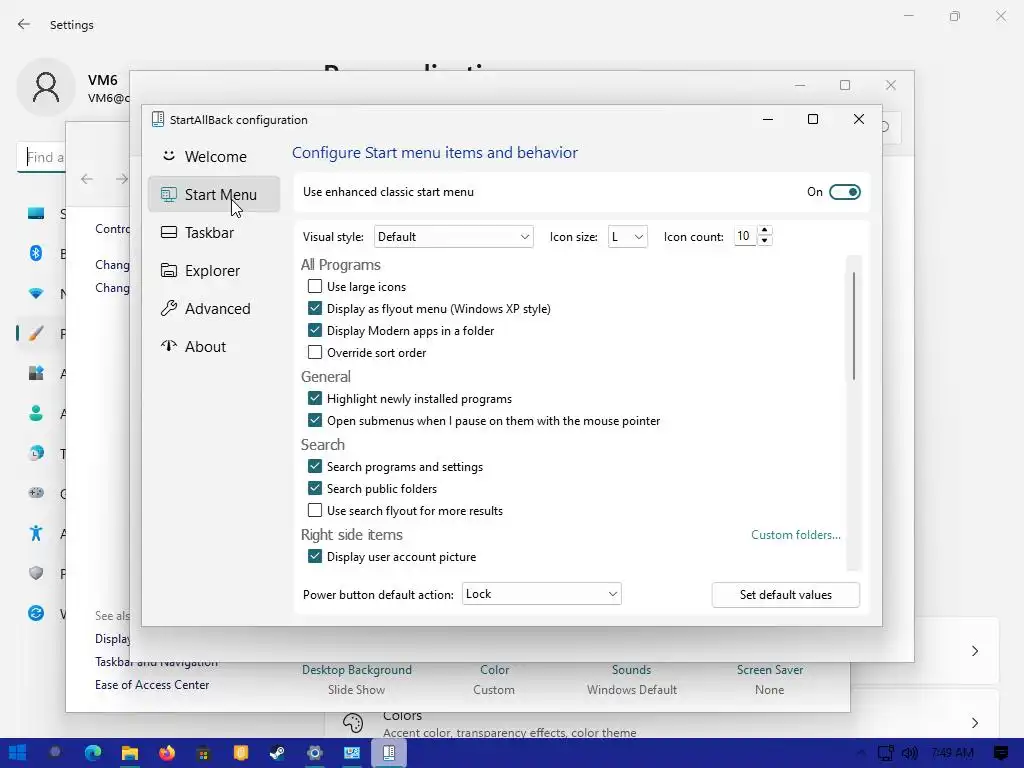
Task: Enable Use search flyout for more results
Action: pyautogui.click(x=315, y=511)
